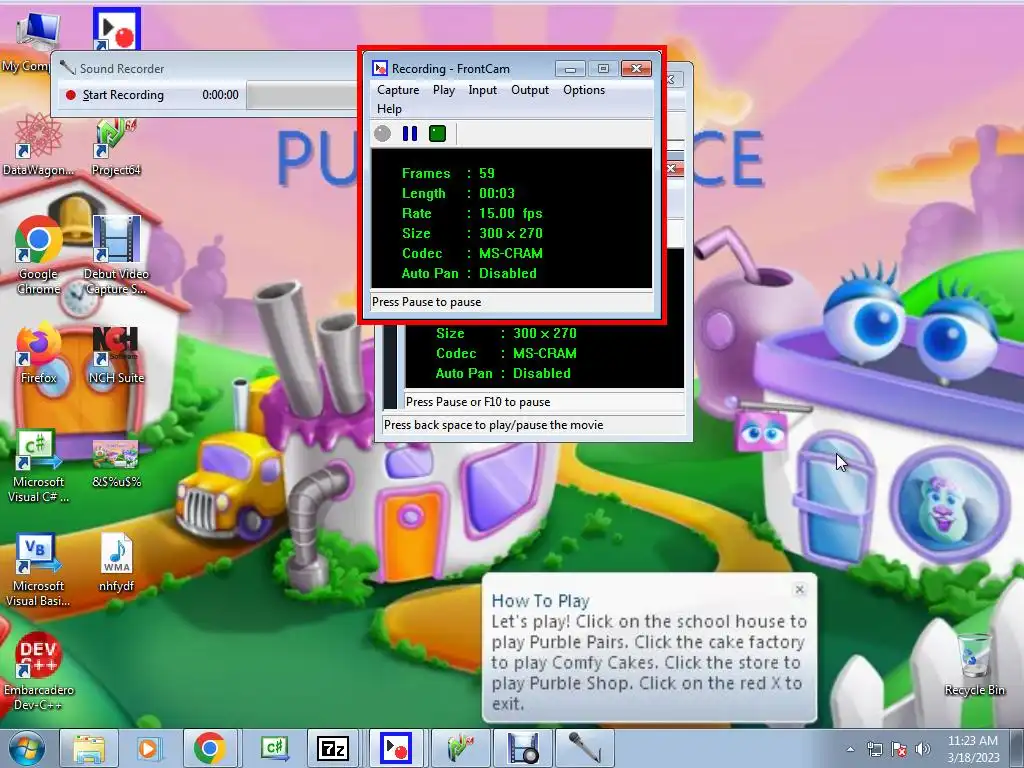Open the Action Center flag icon
The height and width of the screenshot is (768, 1024).
899,749
